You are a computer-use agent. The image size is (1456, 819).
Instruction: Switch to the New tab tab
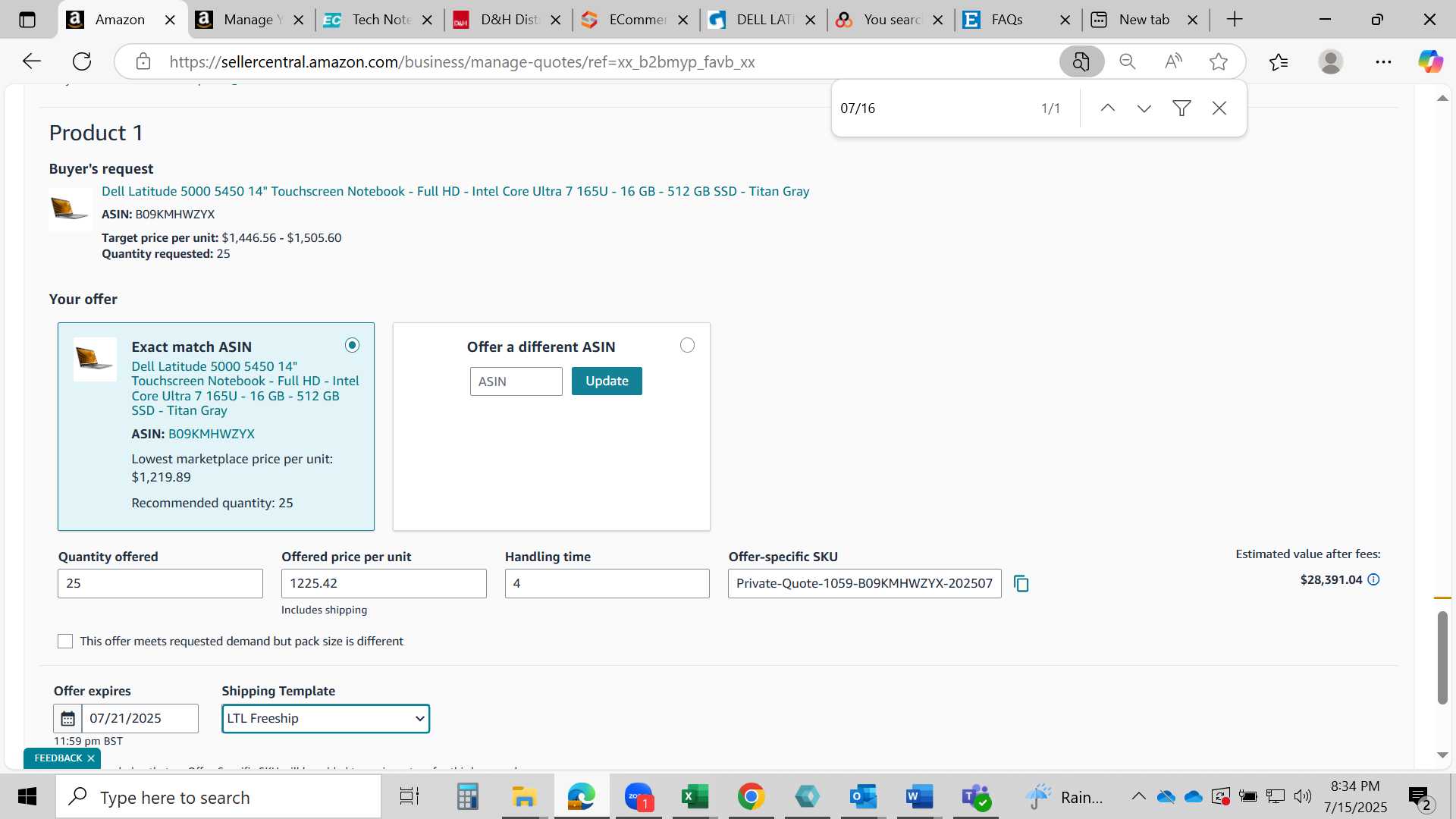click(1144, 20)
